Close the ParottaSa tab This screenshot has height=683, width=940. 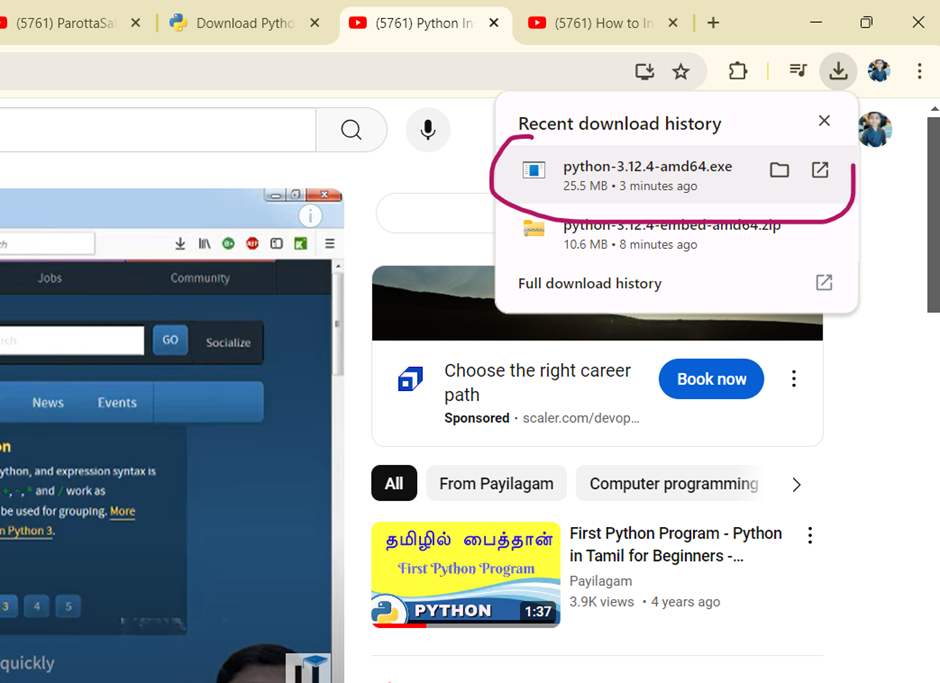(x=135, y=23)
